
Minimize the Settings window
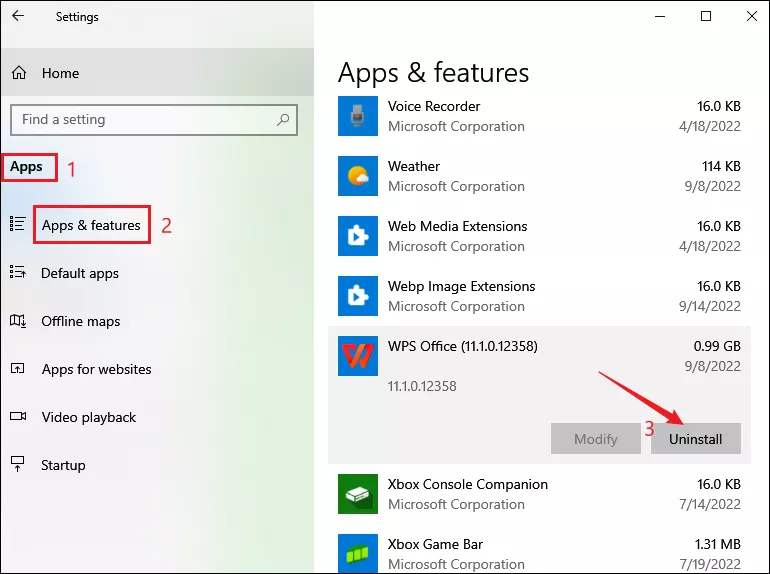(660, 16)
